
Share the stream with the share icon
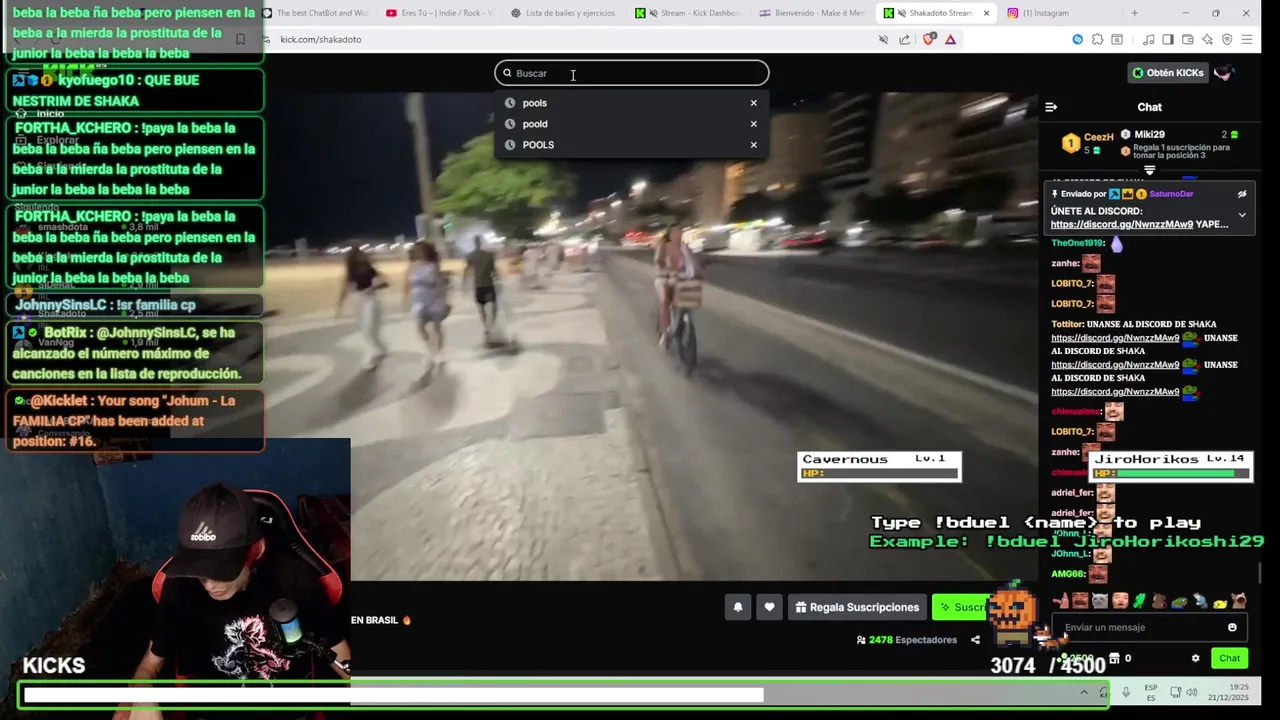click(x=975, y=640)
